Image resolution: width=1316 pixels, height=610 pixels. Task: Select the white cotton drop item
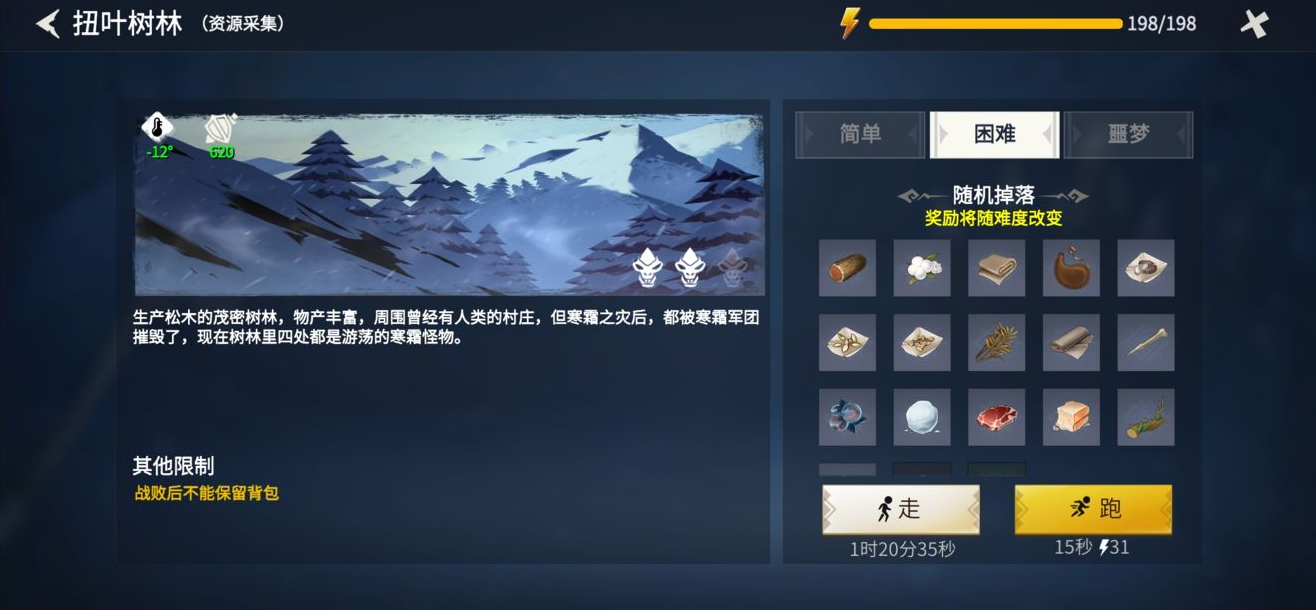tap(922, 268)
